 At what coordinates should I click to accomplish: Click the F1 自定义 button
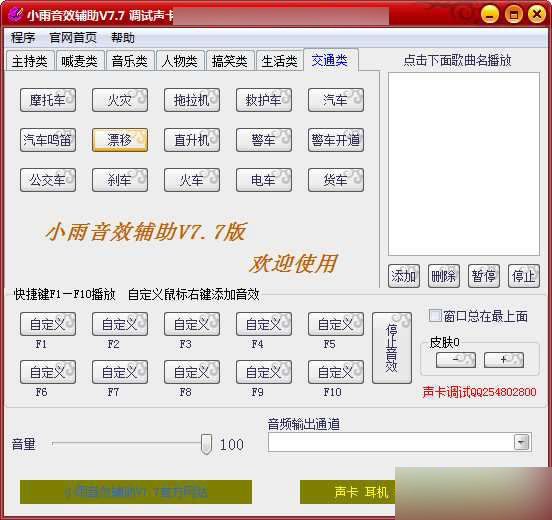48,324
